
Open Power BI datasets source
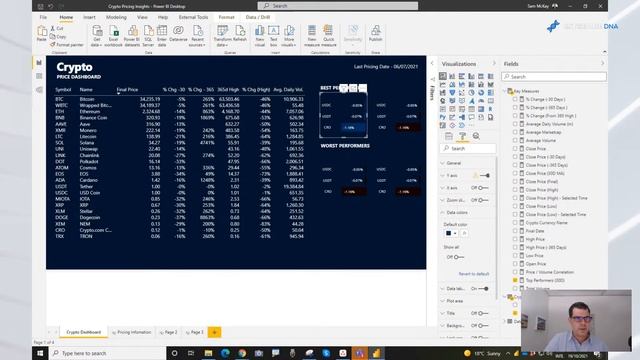click(132, 36)
